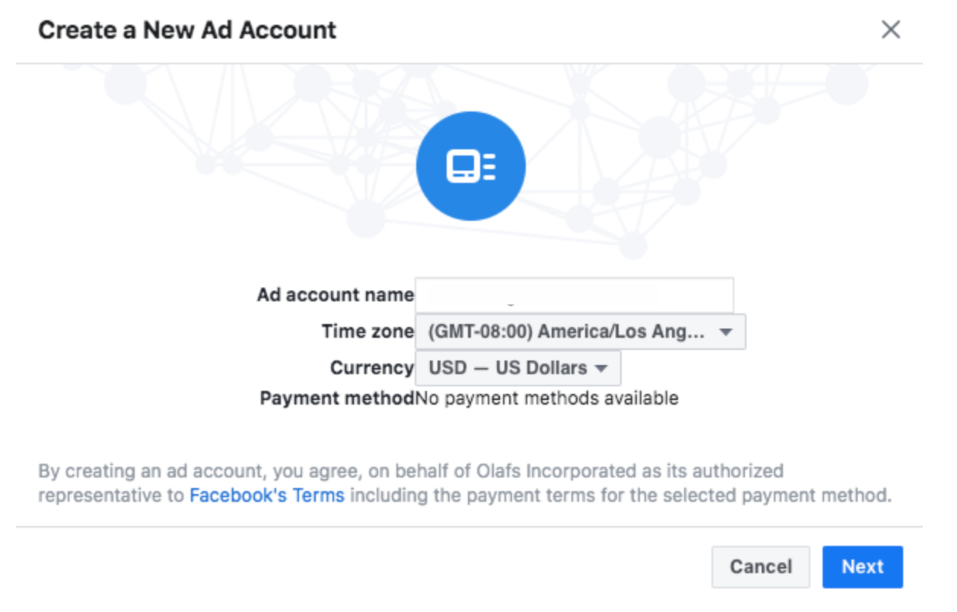The image size is (957, 612).
Task: Focus the Ad account name field
Action: (574, 295)
